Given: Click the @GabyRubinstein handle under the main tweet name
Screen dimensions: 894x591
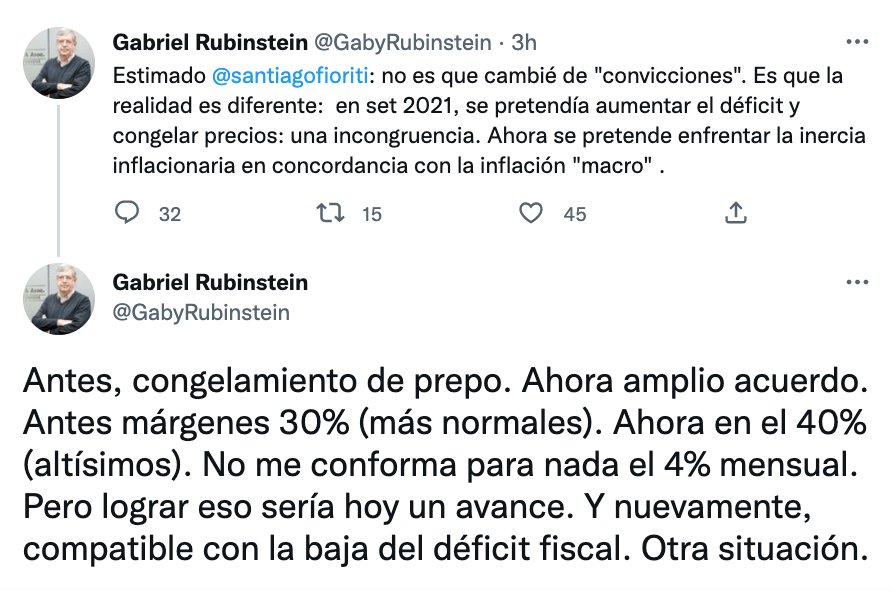Looking at the screenshot, I should click(201, 312).
